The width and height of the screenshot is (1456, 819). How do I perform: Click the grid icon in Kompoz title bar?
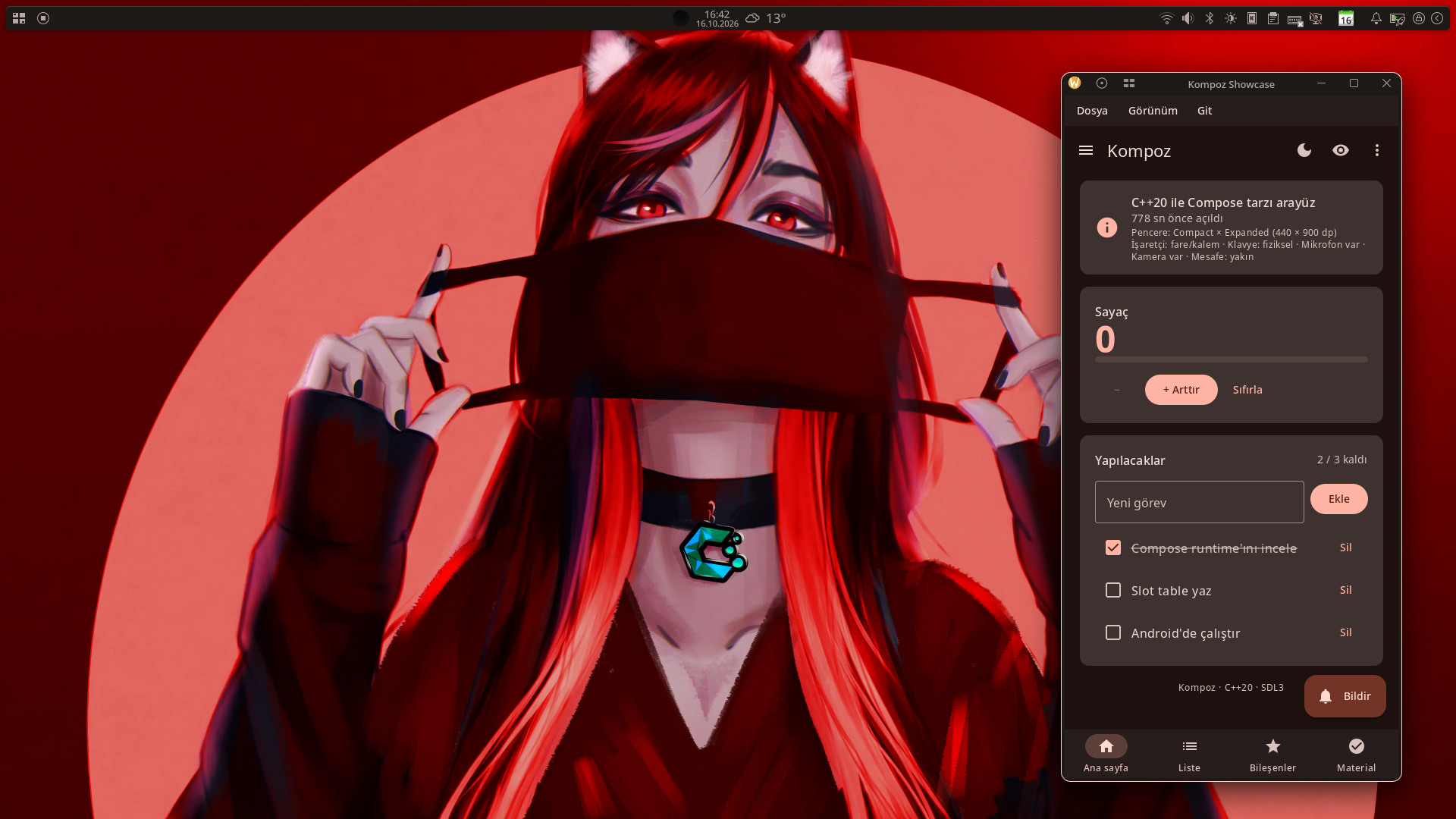[x=1129, y=83]
